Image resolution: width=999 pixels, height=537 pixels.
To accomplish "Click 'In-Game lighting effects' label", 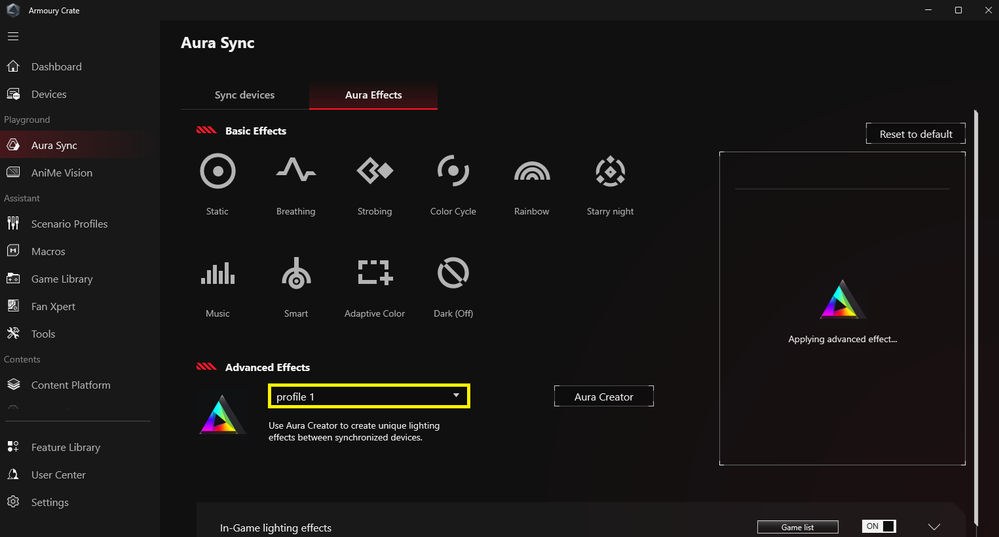I will click(x=276, y=527).
